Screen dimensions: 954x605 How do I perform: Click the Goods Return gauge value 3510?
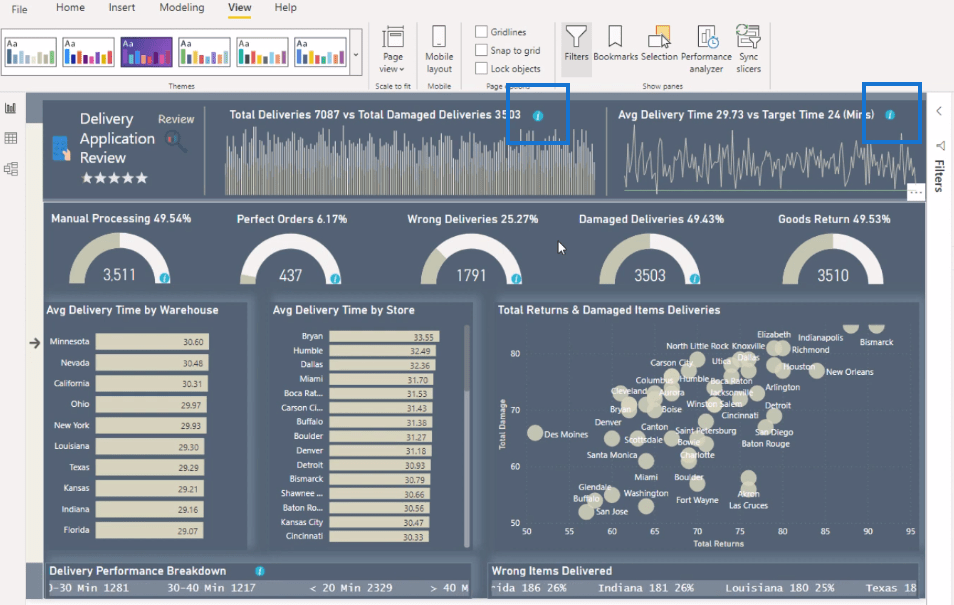click(832, 276)
